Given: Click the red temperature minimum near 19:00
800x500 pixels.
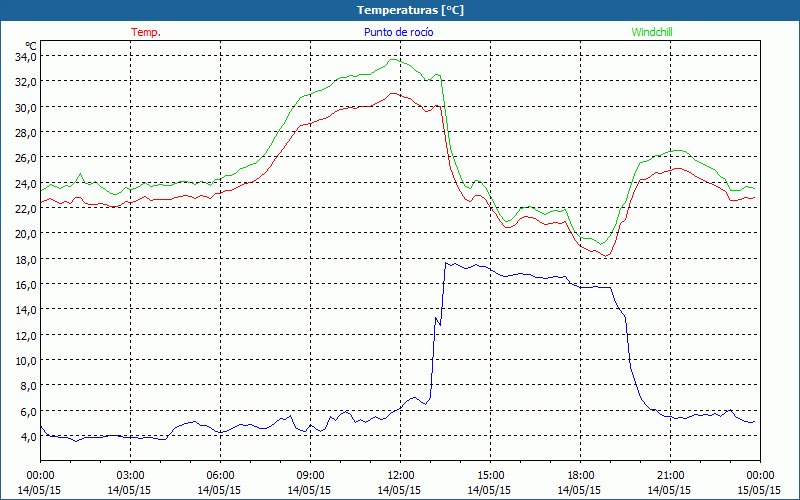Looking at the screenshot, I should [x=606, y=256].
